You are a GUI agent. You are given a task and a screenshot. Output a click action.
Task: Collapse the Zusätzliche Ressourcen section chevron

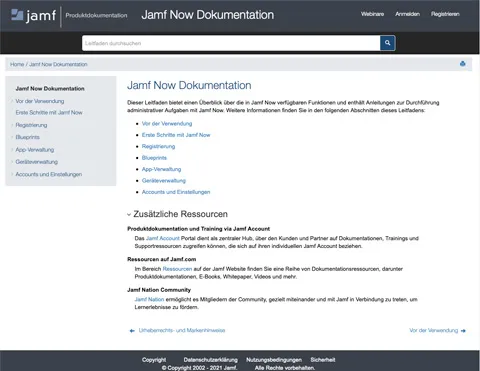129,214
